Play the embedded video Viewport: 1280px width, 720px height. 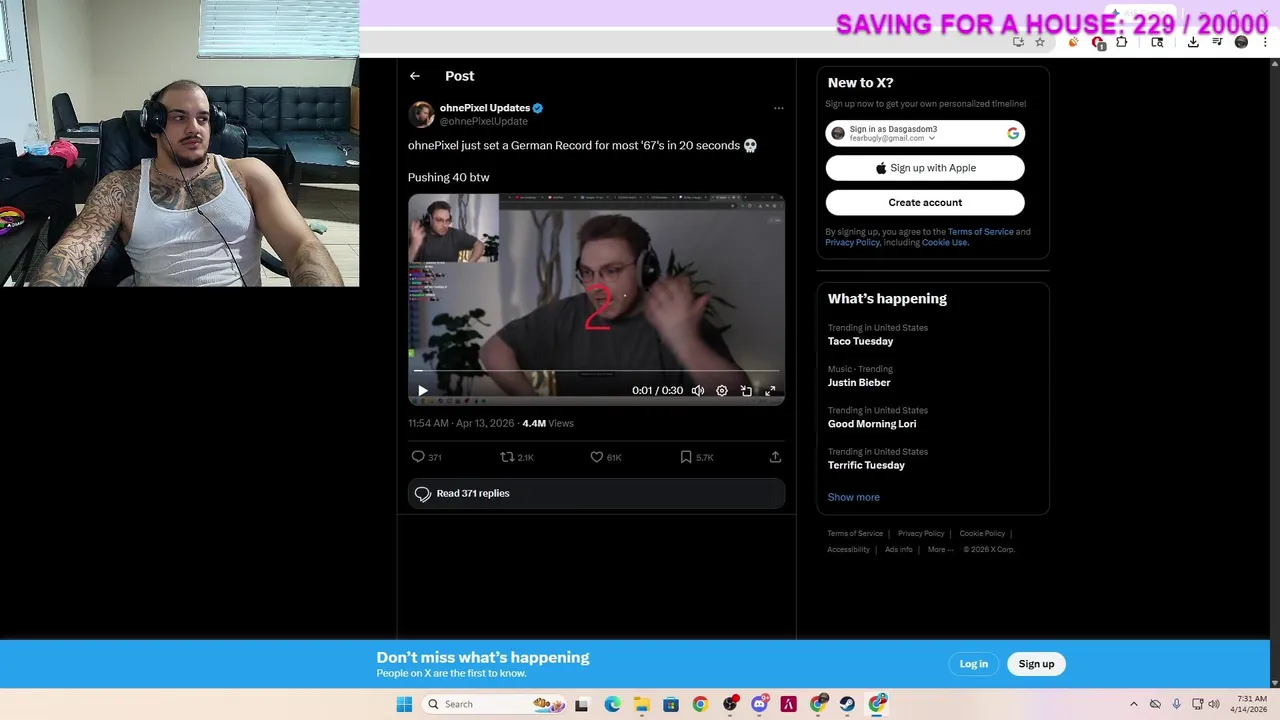[x=423, y=391]
